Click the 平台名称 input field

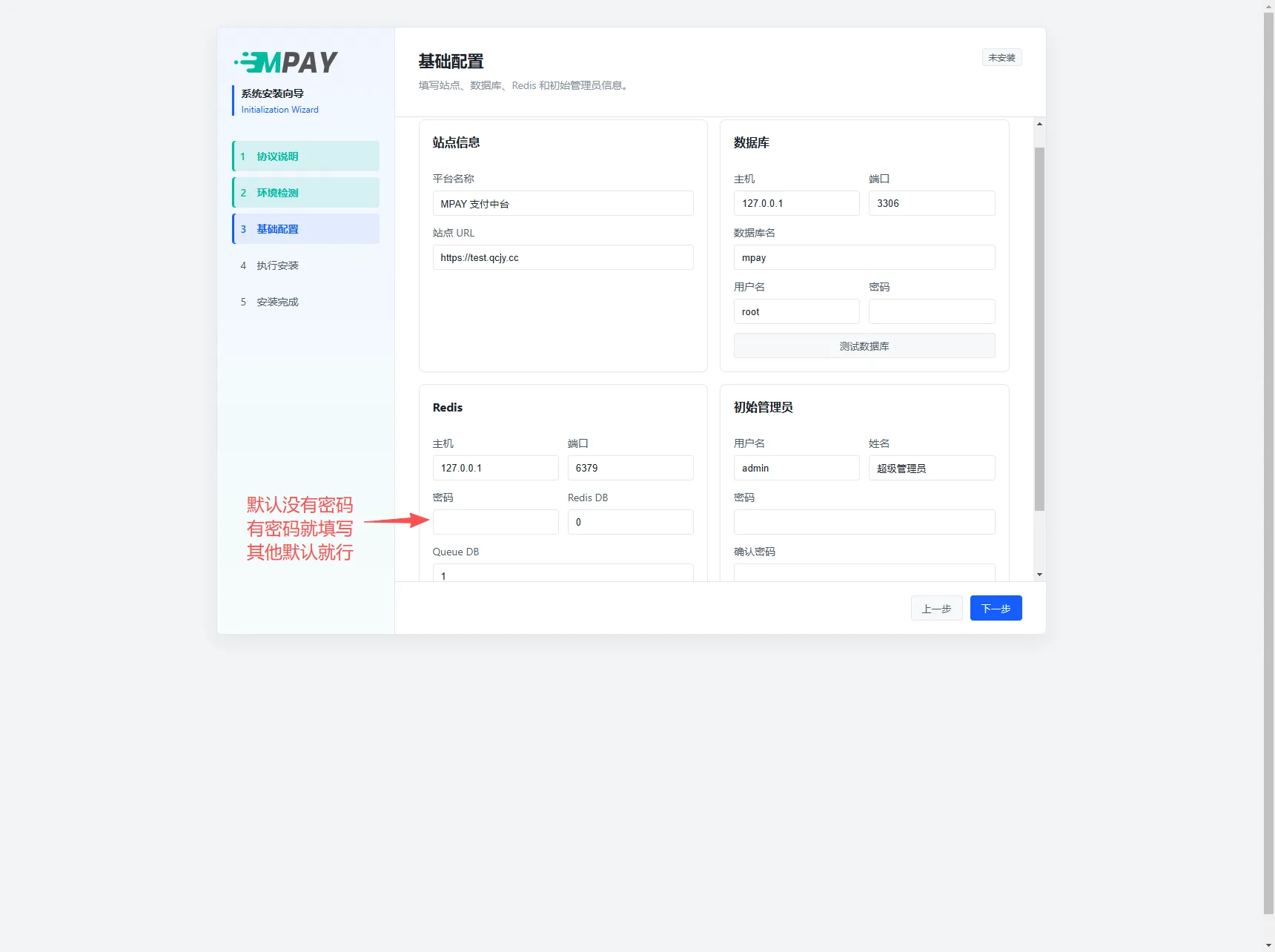click(x=563, y=203)
